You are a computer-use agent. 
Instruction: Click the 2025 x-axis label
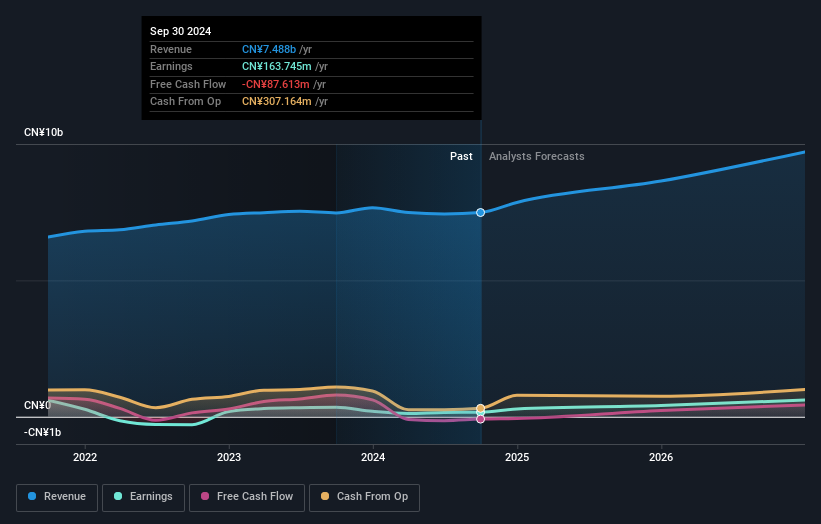(x=517, y=457)
